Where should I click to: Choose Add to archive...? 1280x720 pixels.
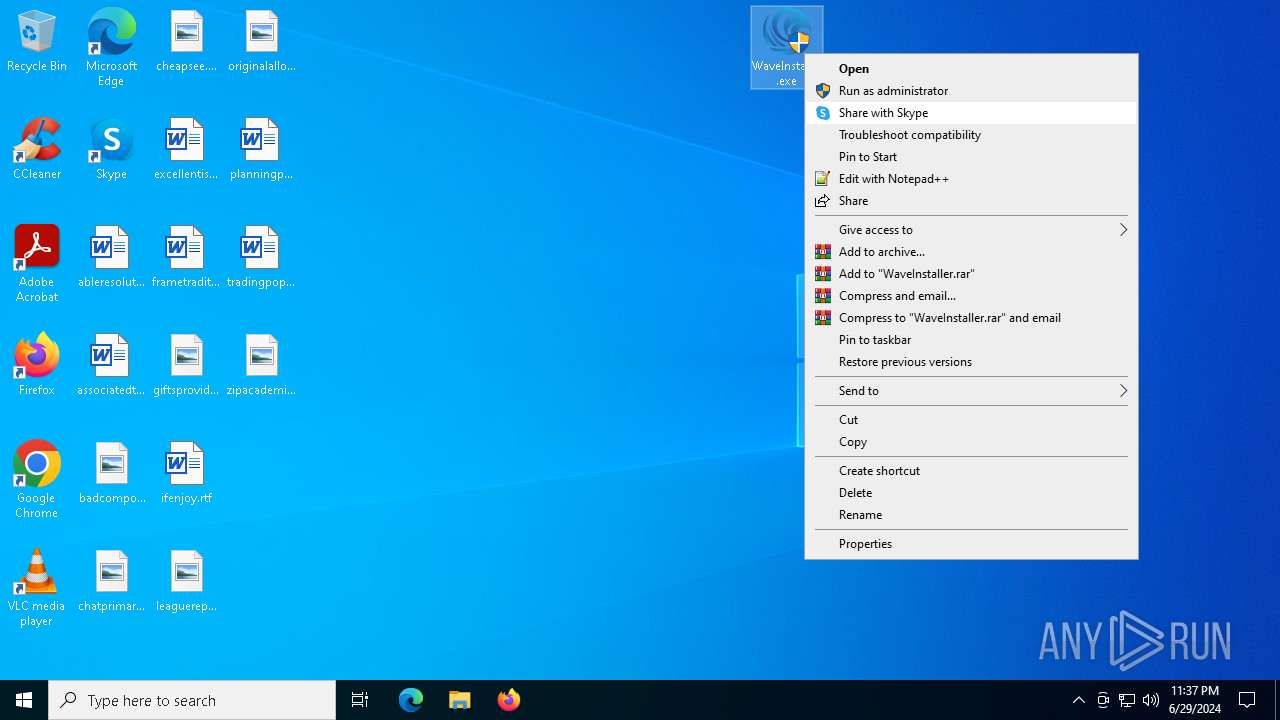point(971,252)
